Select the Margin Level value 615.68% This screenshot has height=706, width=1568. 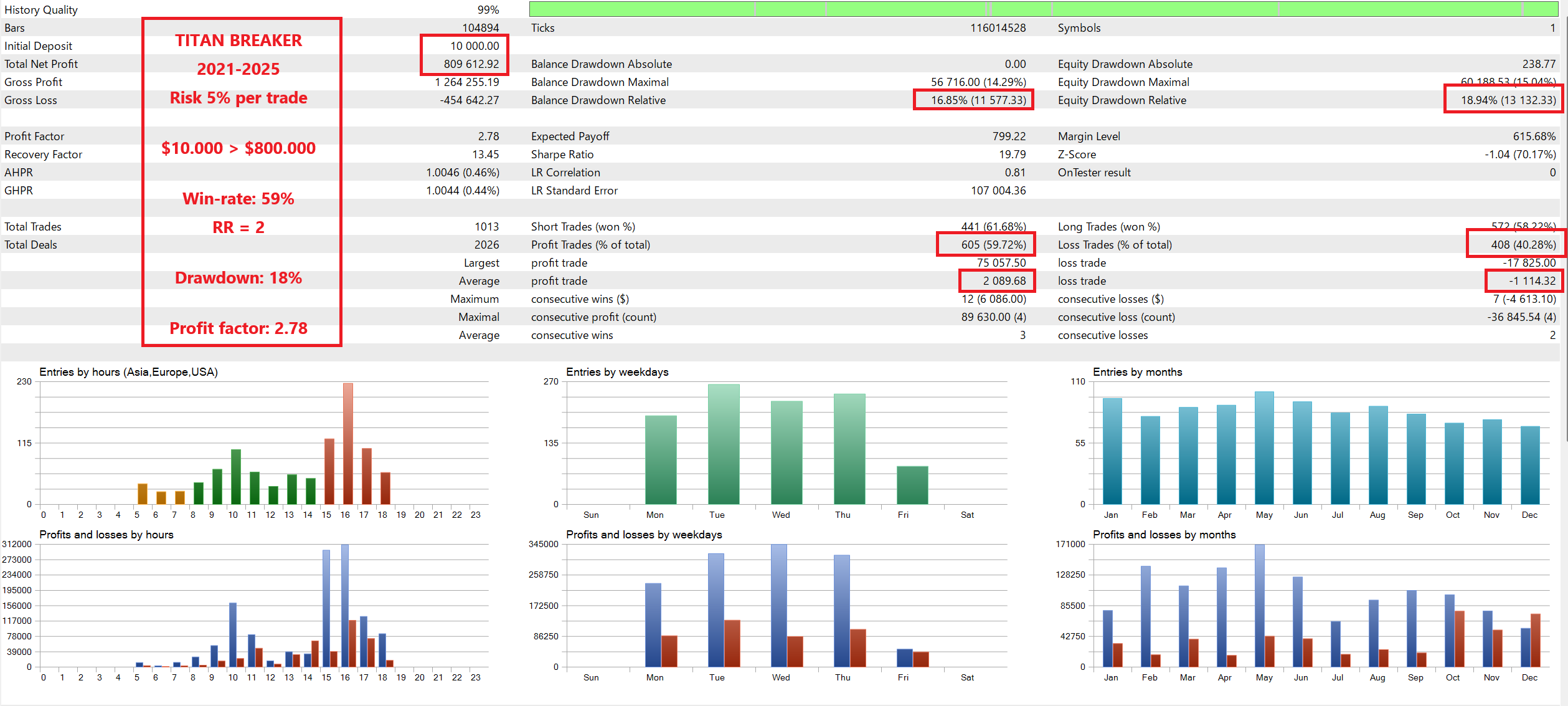pyautogui.click(x=1534, y=136)
